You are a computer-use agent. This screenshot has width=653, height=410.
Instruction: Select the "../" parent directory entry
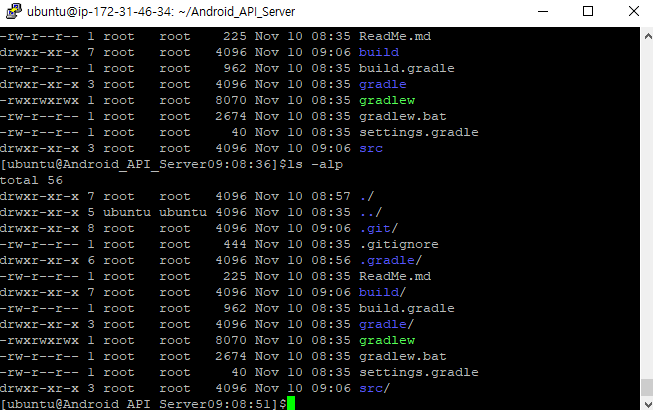[x=370, y=212]
